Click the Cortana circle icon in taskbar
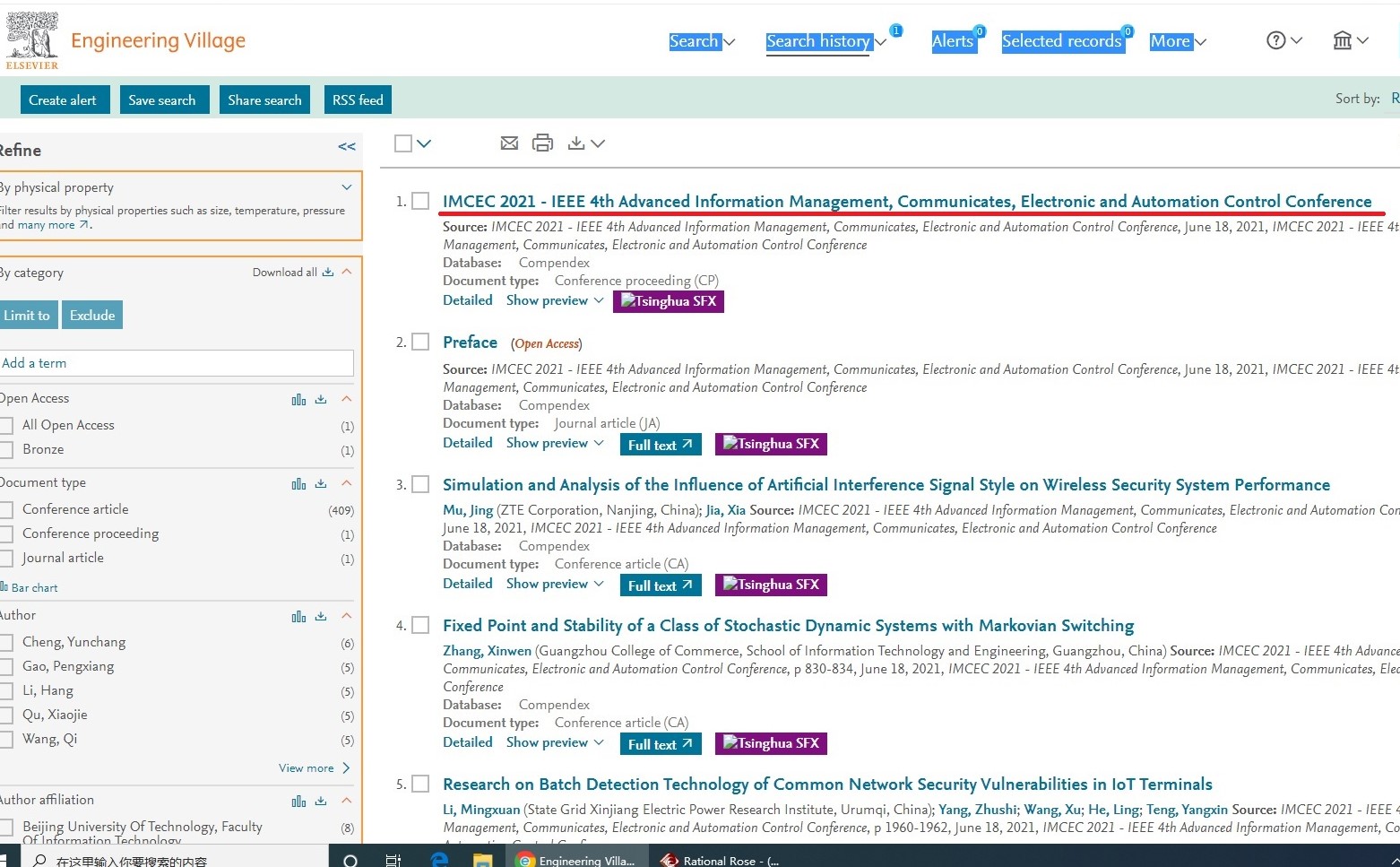The height and width of the screenshot is (867, 1400). 350,861
